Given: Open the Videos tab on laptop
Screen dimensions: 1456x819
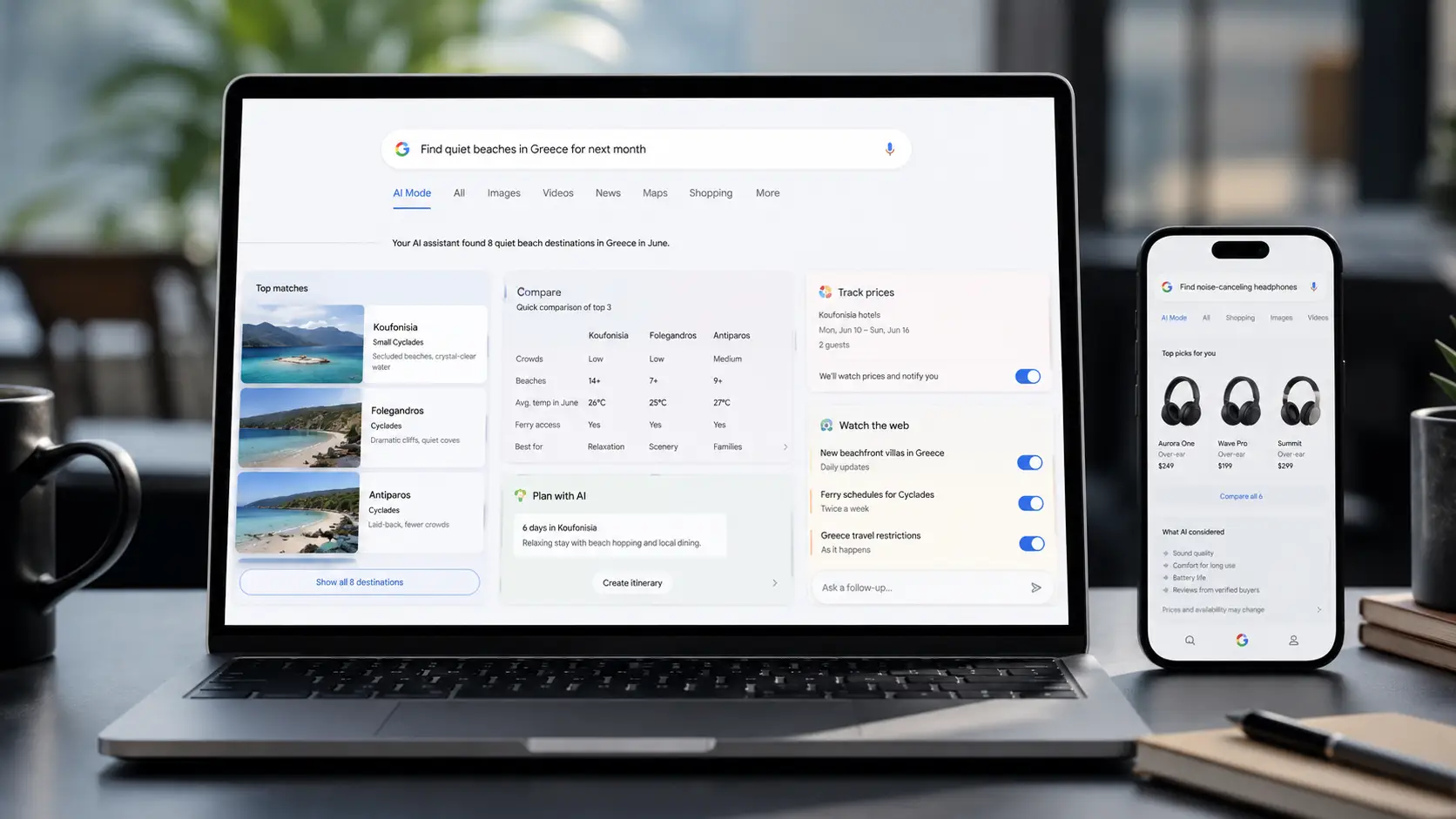Looking at the screenshot, I should (x=557, y=193).
